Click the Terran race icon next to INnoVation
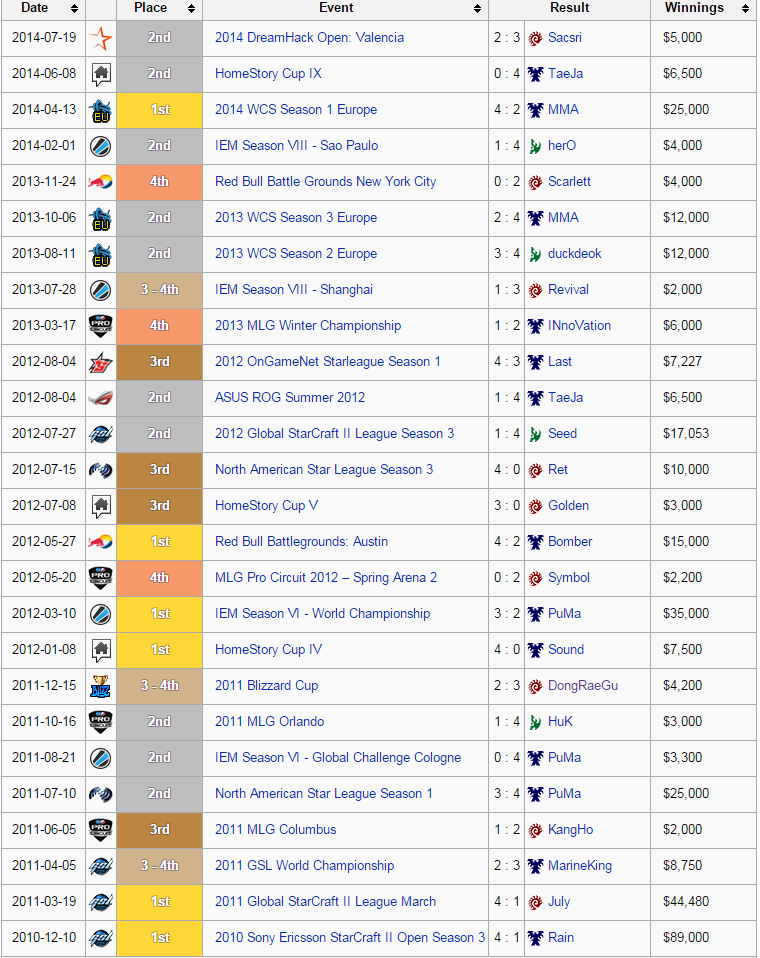The height and width of the screenshot is (958, 760). [535, 326]
